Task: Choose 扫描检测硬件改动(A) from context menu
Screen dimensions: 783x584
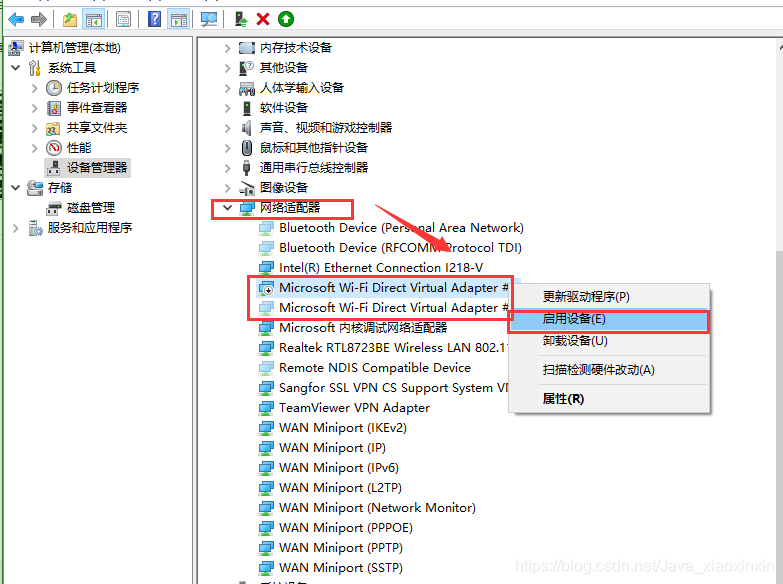Action: point(609,370)
